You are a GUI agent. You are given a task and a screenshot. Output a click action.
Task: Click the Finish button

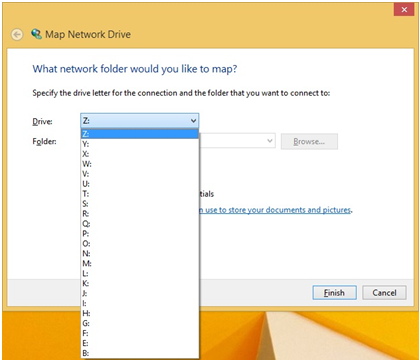tap(334, 293)
